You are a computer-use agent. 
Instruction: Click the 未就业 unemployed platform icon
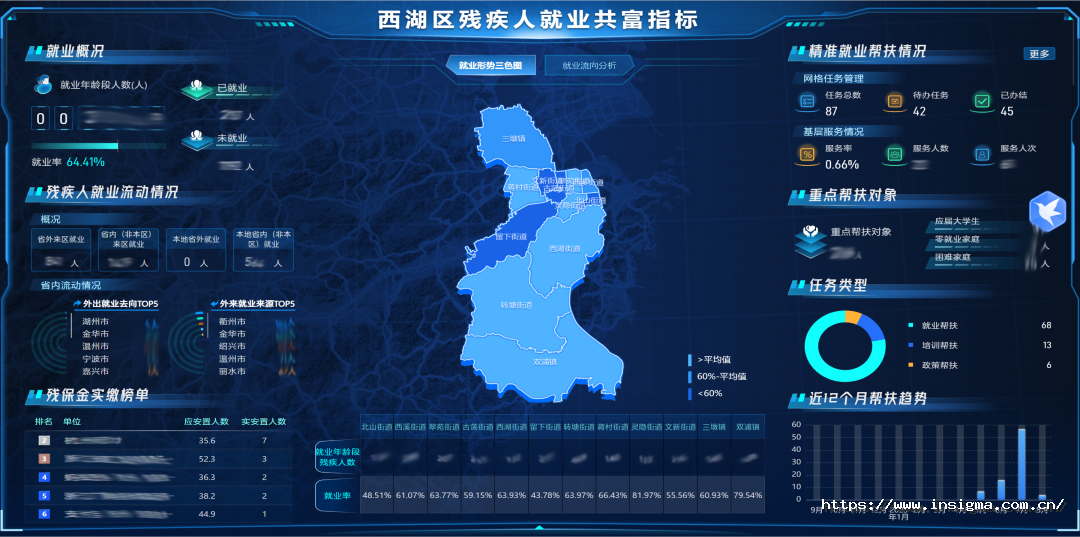pyautogui.click(x=198, y=140)
